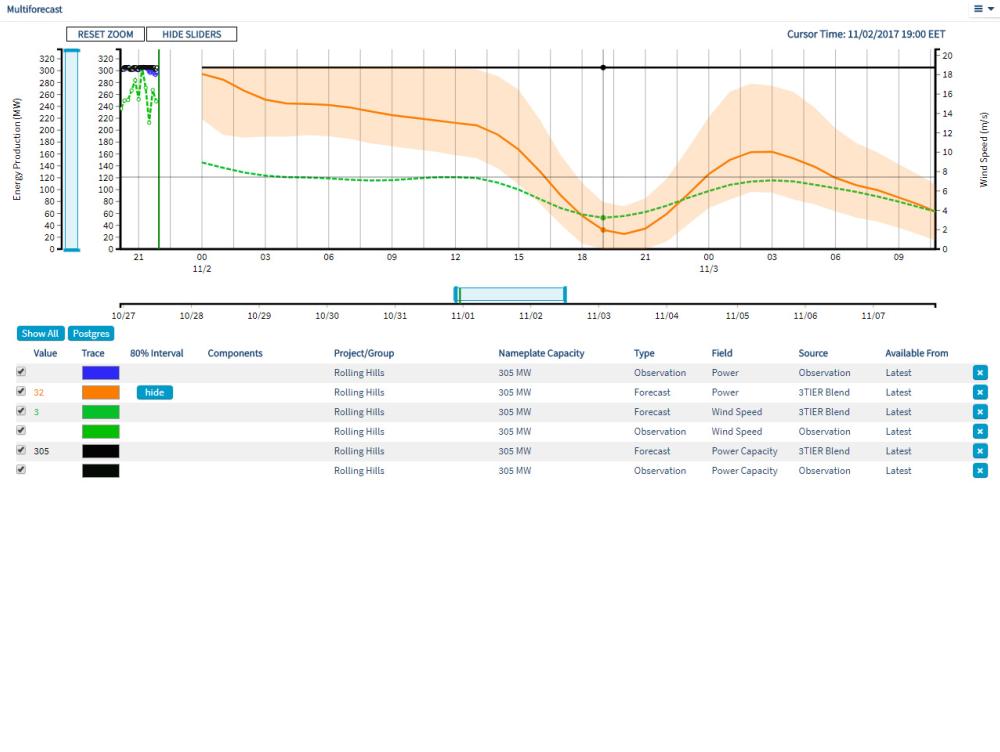Delete the Forecast Wind Speed row

coord(980,412)
